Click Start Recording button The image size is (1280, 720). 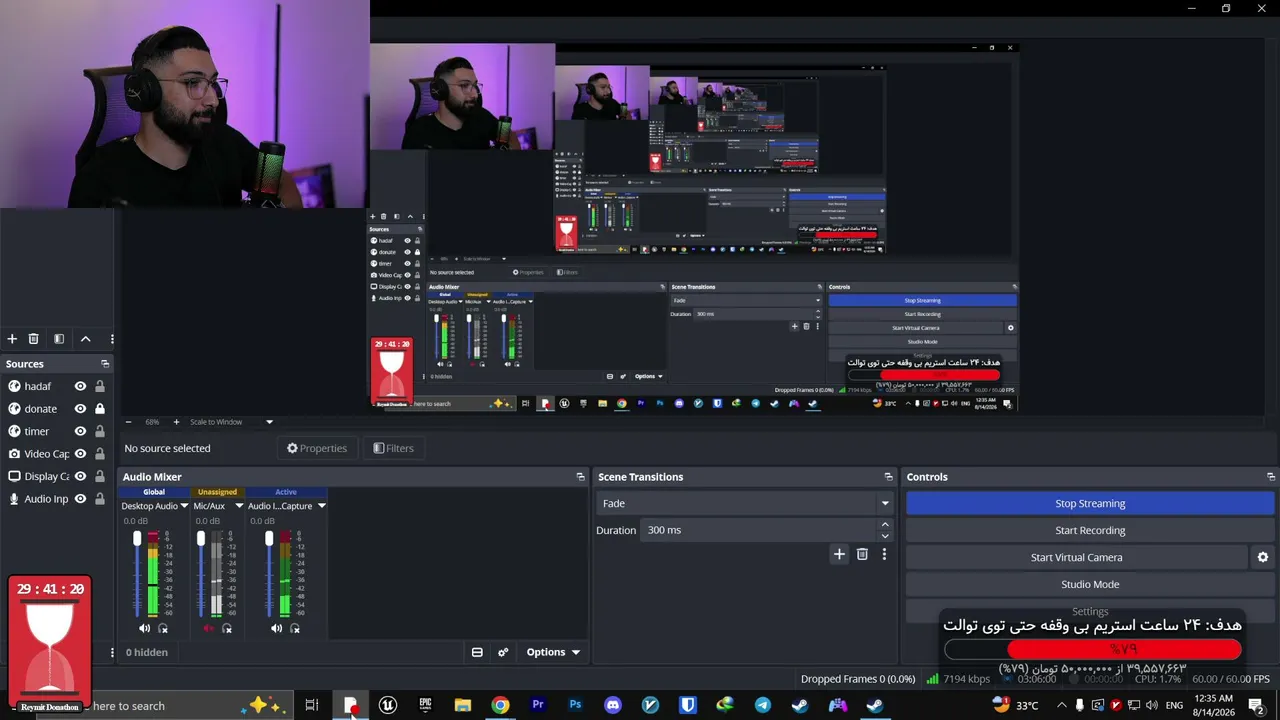coord(1090,530)
